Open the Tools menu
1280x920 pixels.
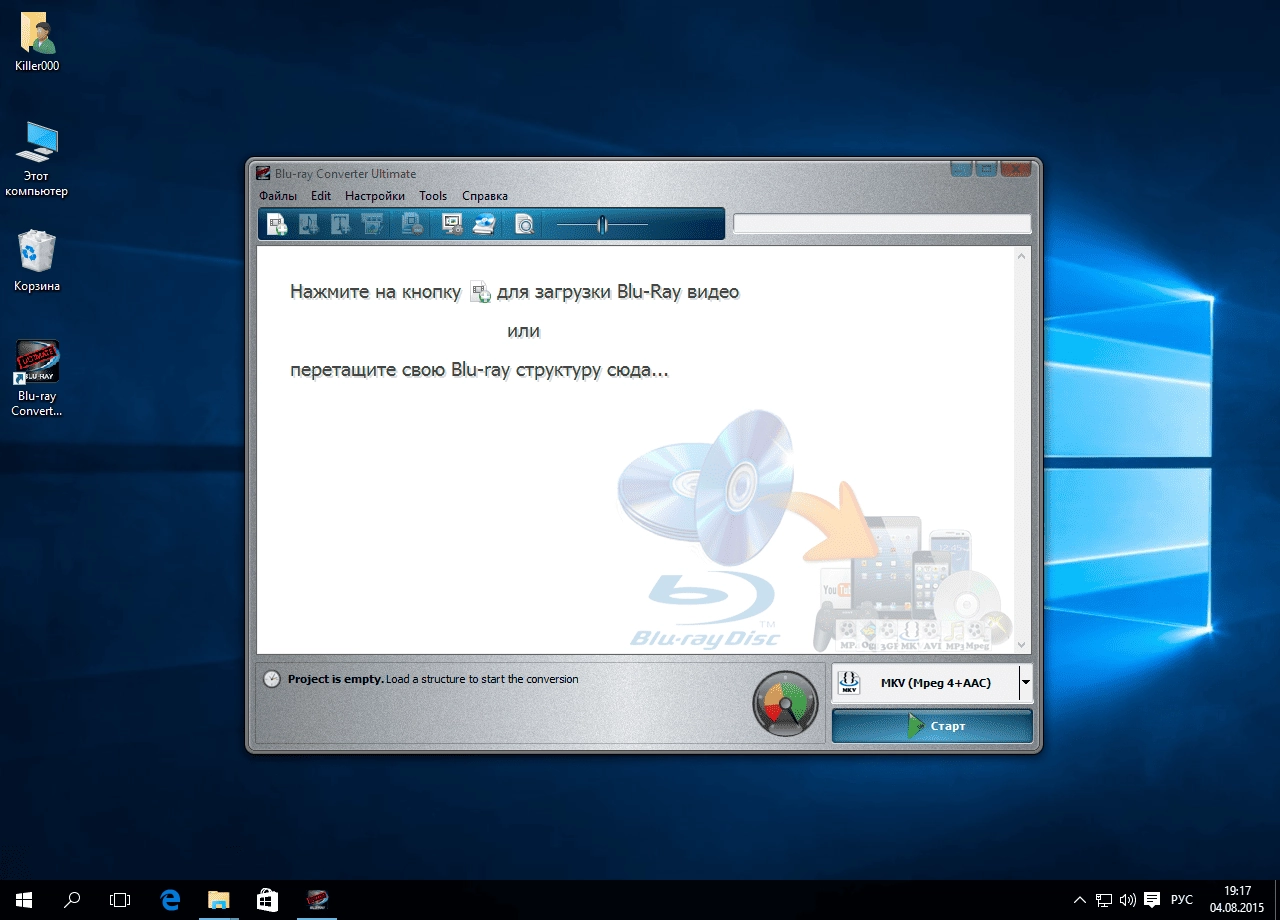(x=433, y=196)
